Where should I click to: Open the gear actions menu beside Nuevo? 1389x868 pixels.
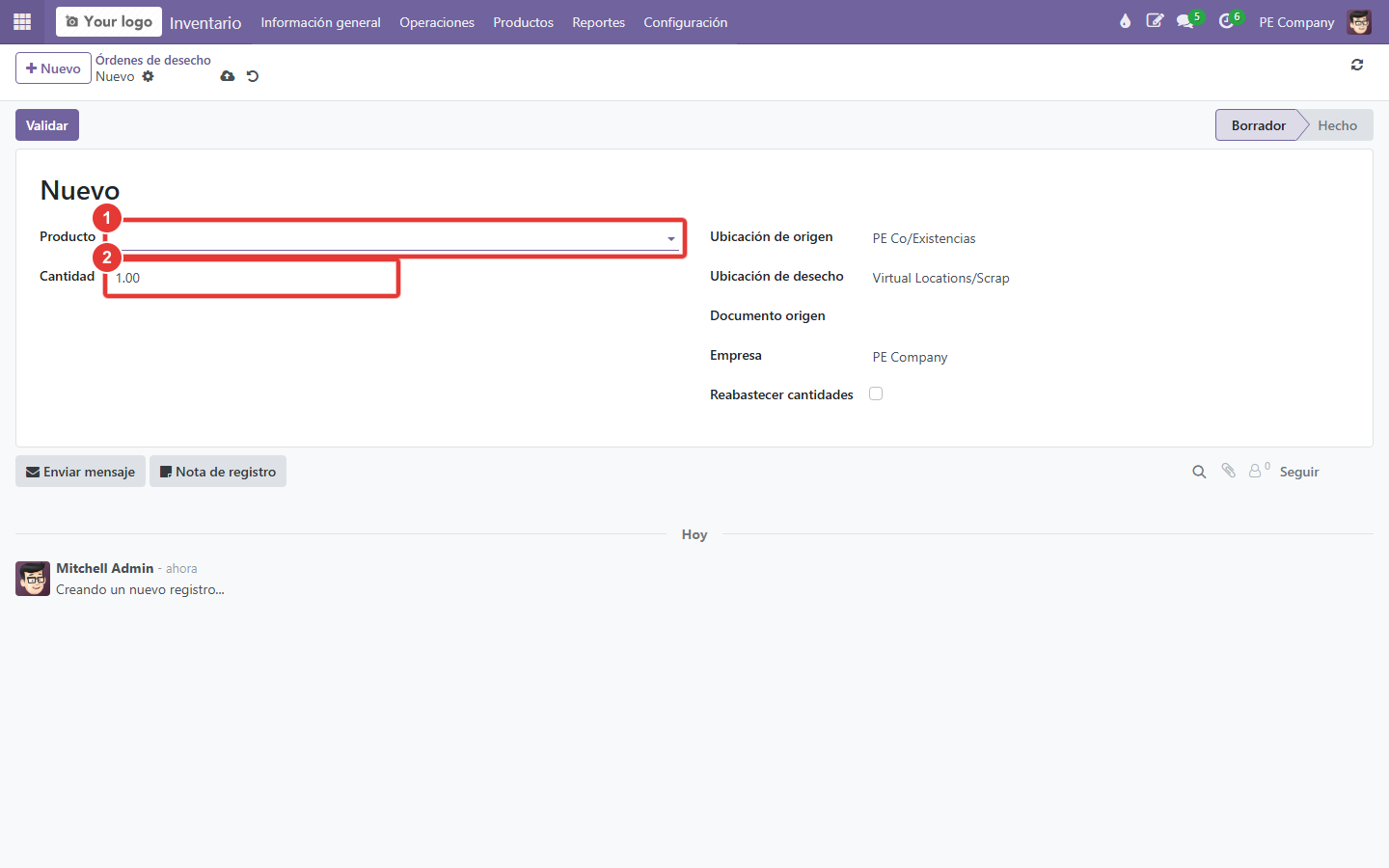pos(148,76)
